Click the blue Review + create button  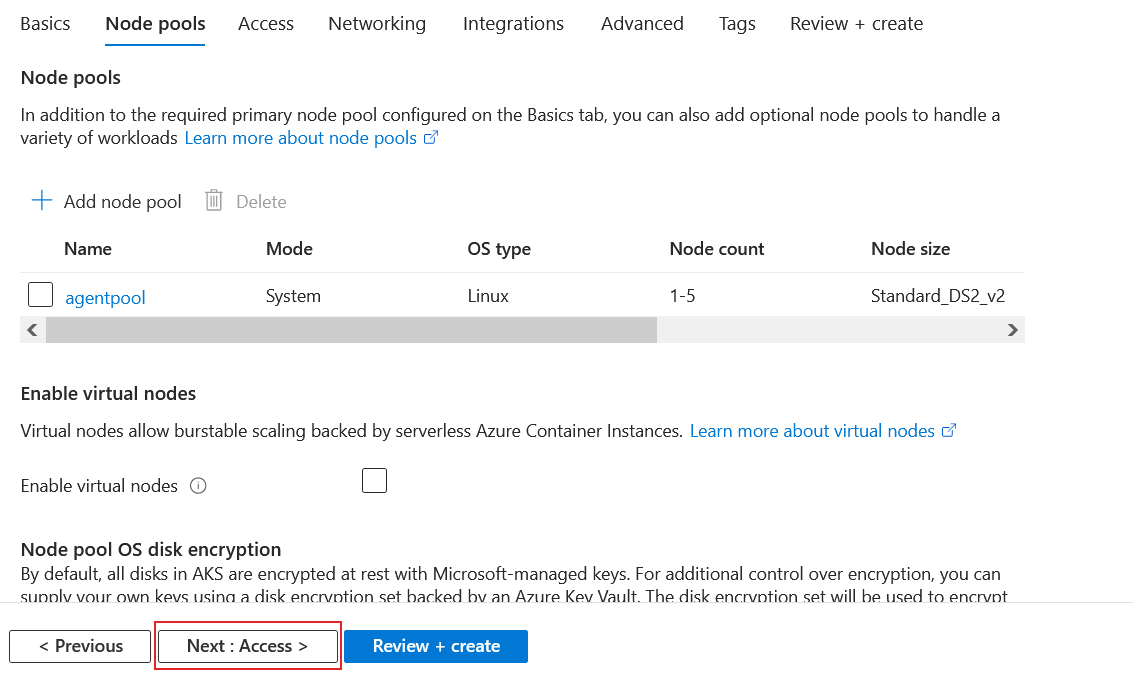click(x=436, y=646)
